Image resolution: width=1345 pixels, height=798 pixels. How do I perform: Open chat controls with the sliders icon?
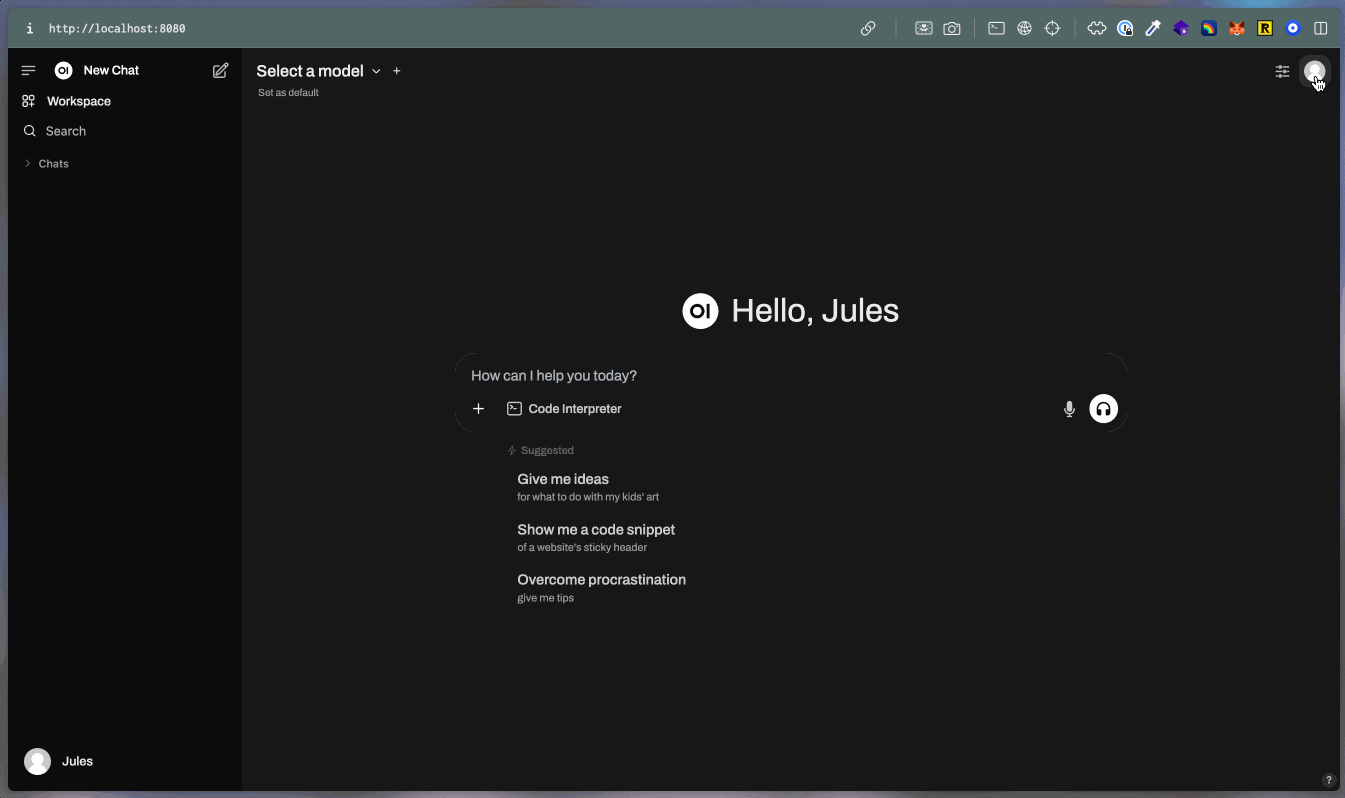[1282, 71]
